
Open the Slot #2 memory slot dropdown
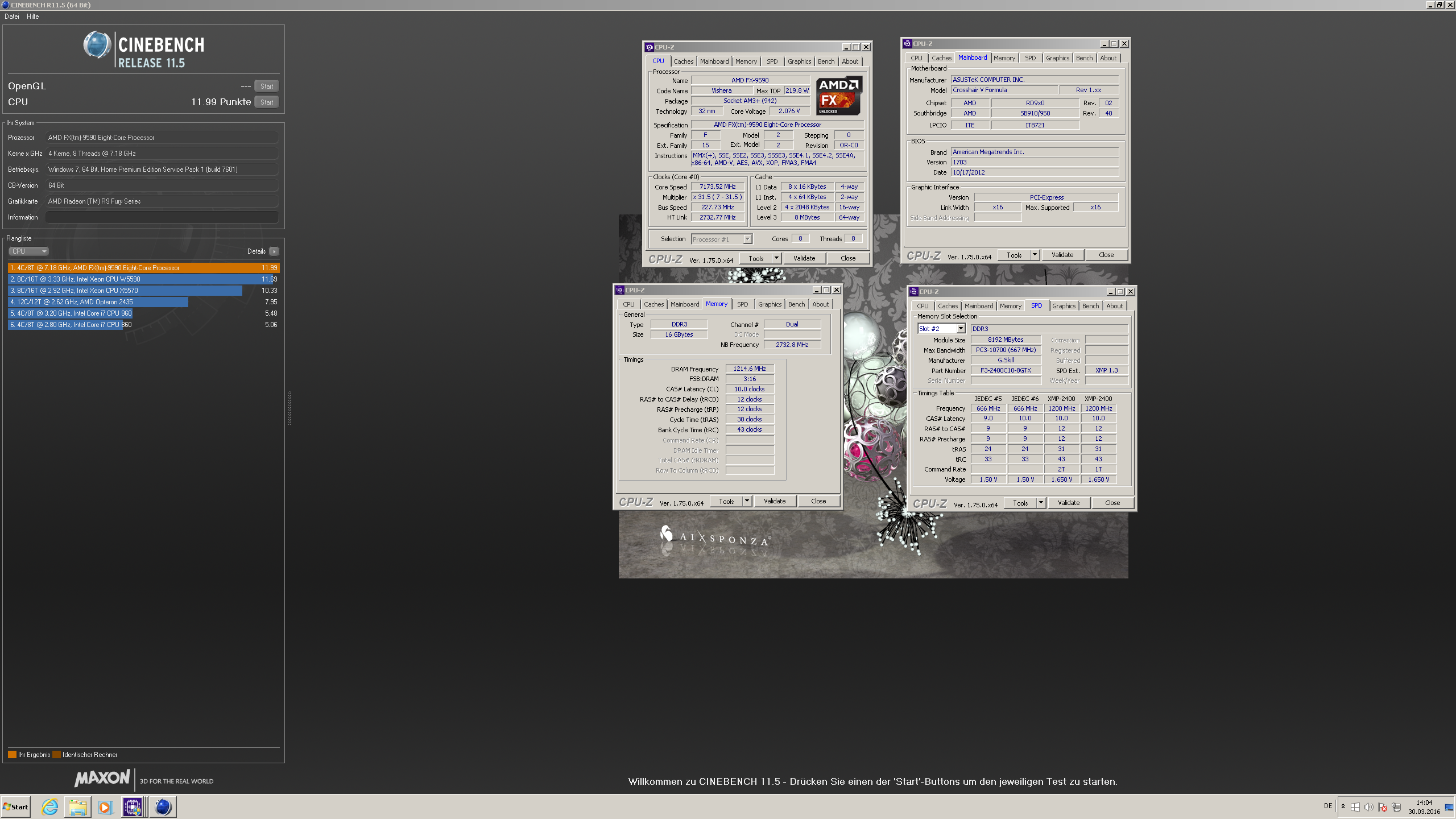(x=941, y=329)
